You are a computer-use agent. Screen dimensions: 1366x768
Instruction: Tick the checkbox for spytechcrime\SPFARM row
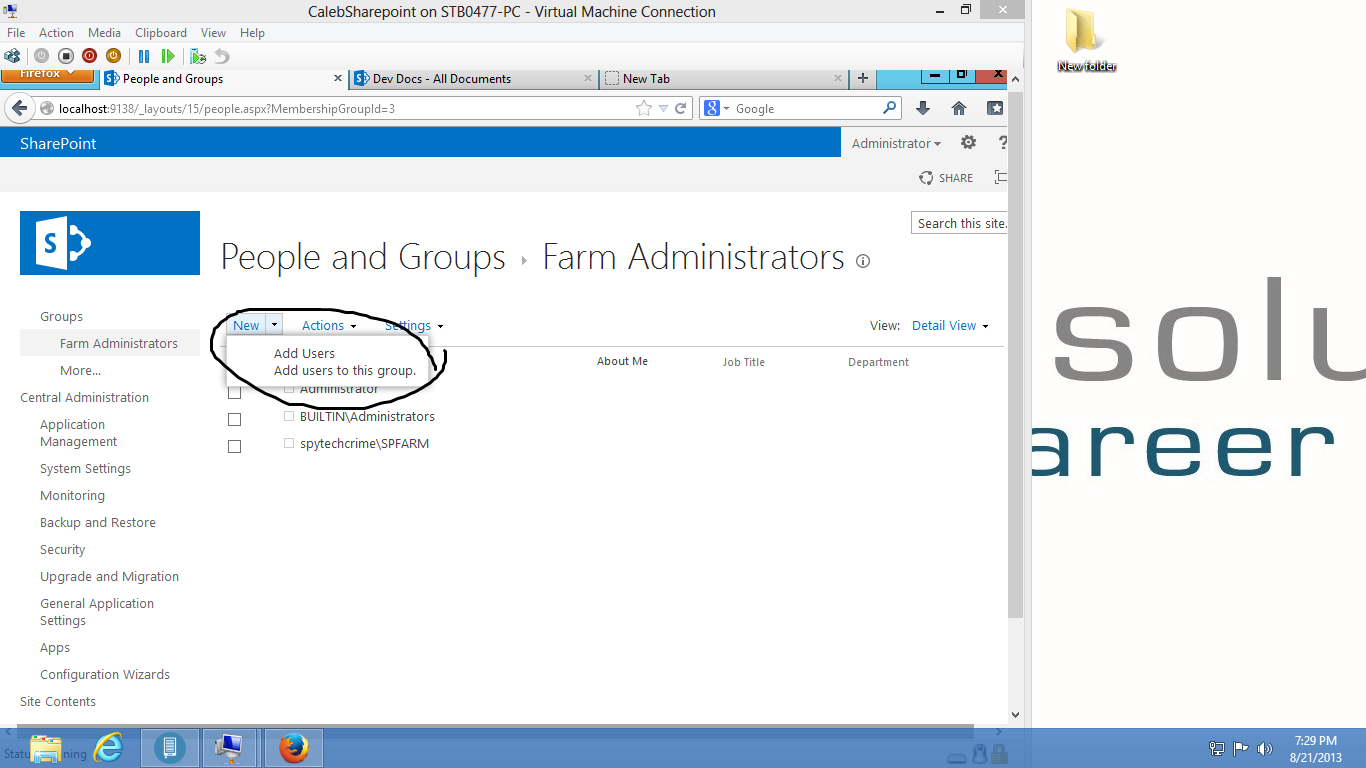[x=234, y=446]
